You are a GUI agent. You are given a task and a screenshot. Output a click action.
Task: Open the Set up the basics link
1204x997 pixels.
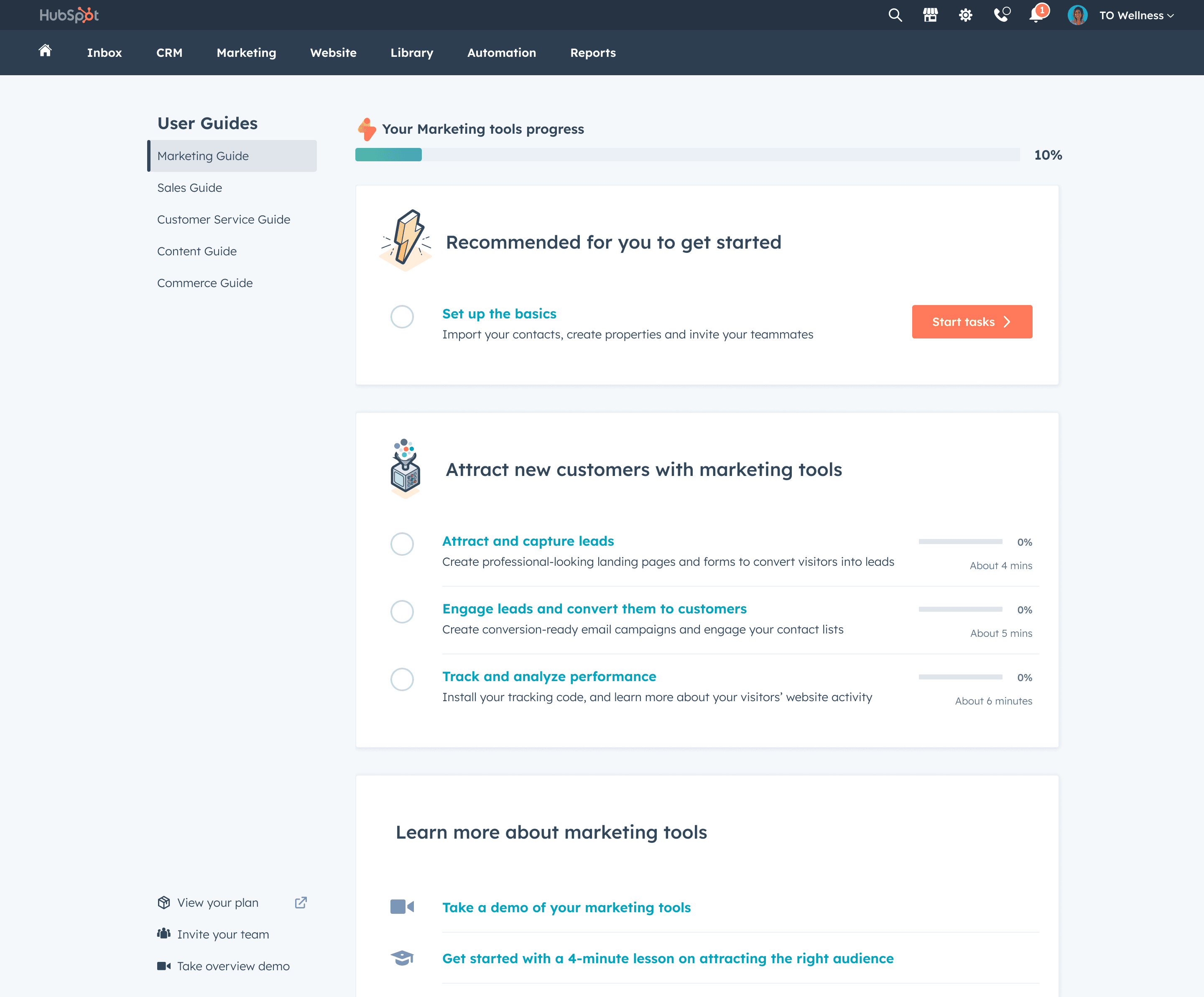point(499,313)
